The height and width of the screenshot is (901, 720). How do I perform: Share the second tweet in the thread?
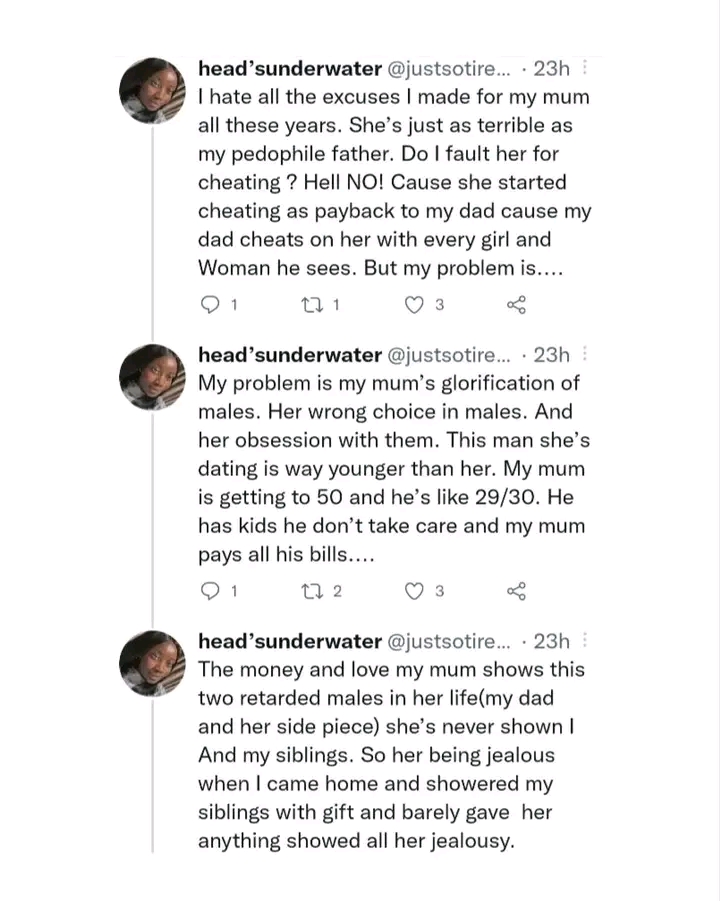516,592
